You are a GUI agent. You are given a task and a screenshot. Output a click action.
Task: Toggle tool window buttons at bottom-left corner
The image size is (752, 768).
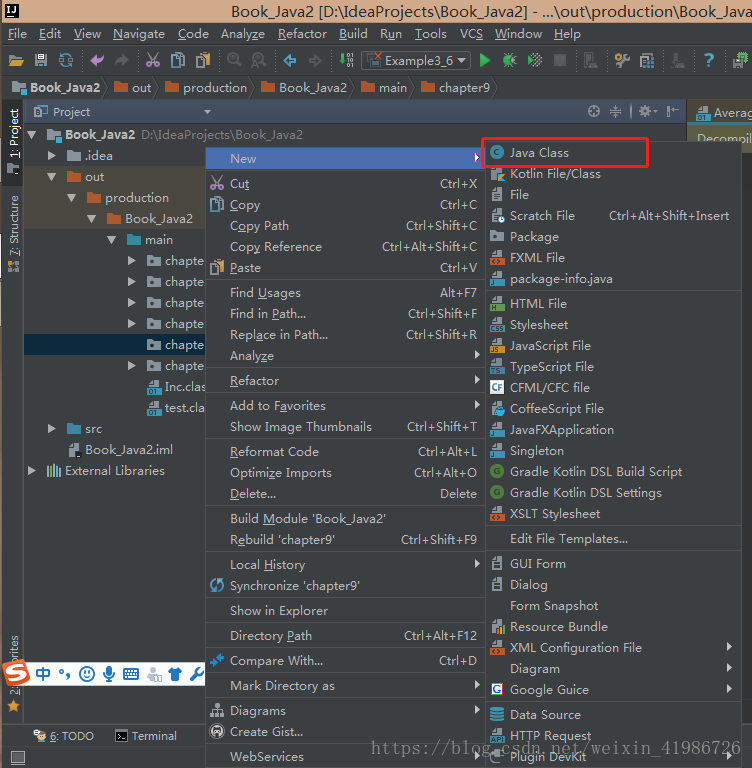click(x=18, y=757)
